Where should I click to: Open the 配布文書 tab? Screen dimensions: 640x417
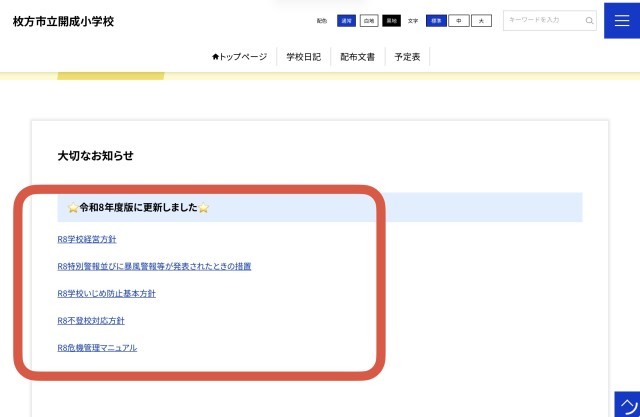point(357,57)
